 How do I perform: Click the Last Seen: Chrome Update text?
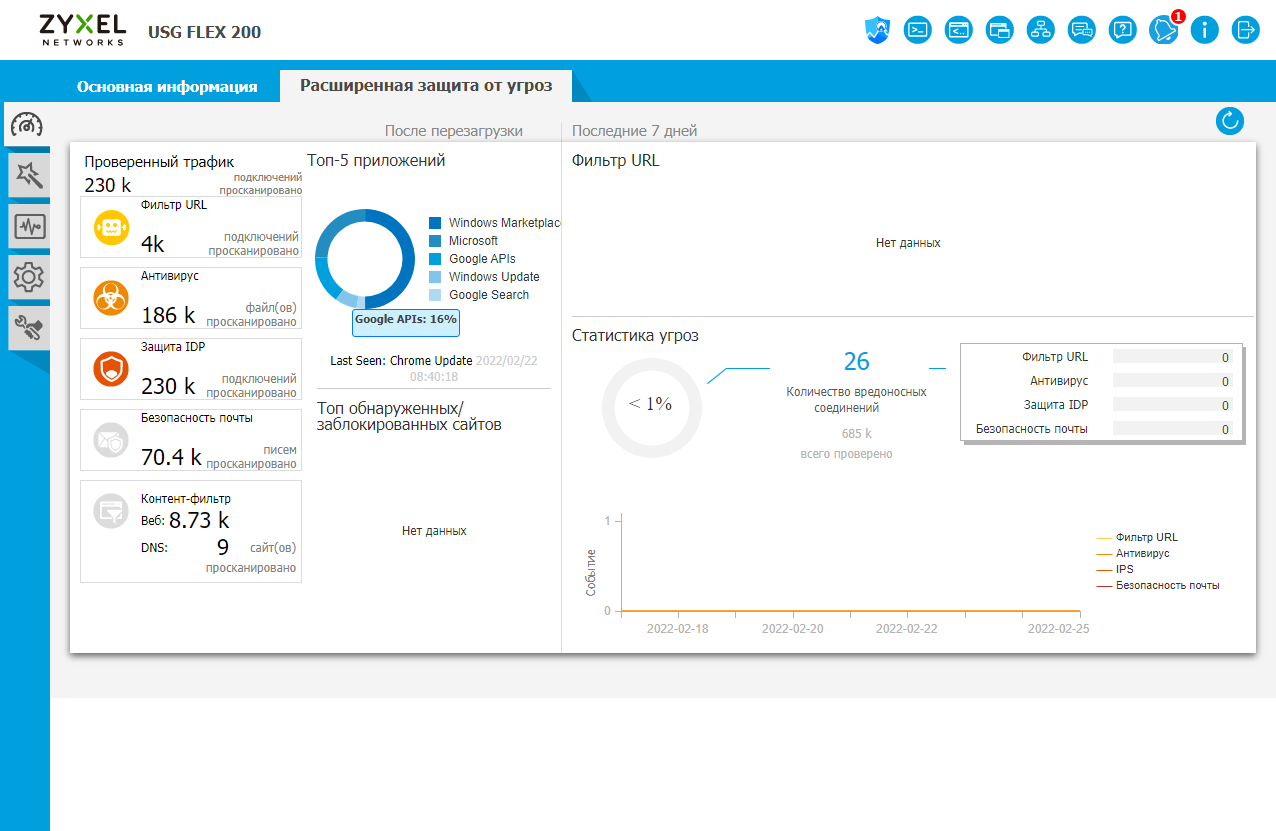401,360
